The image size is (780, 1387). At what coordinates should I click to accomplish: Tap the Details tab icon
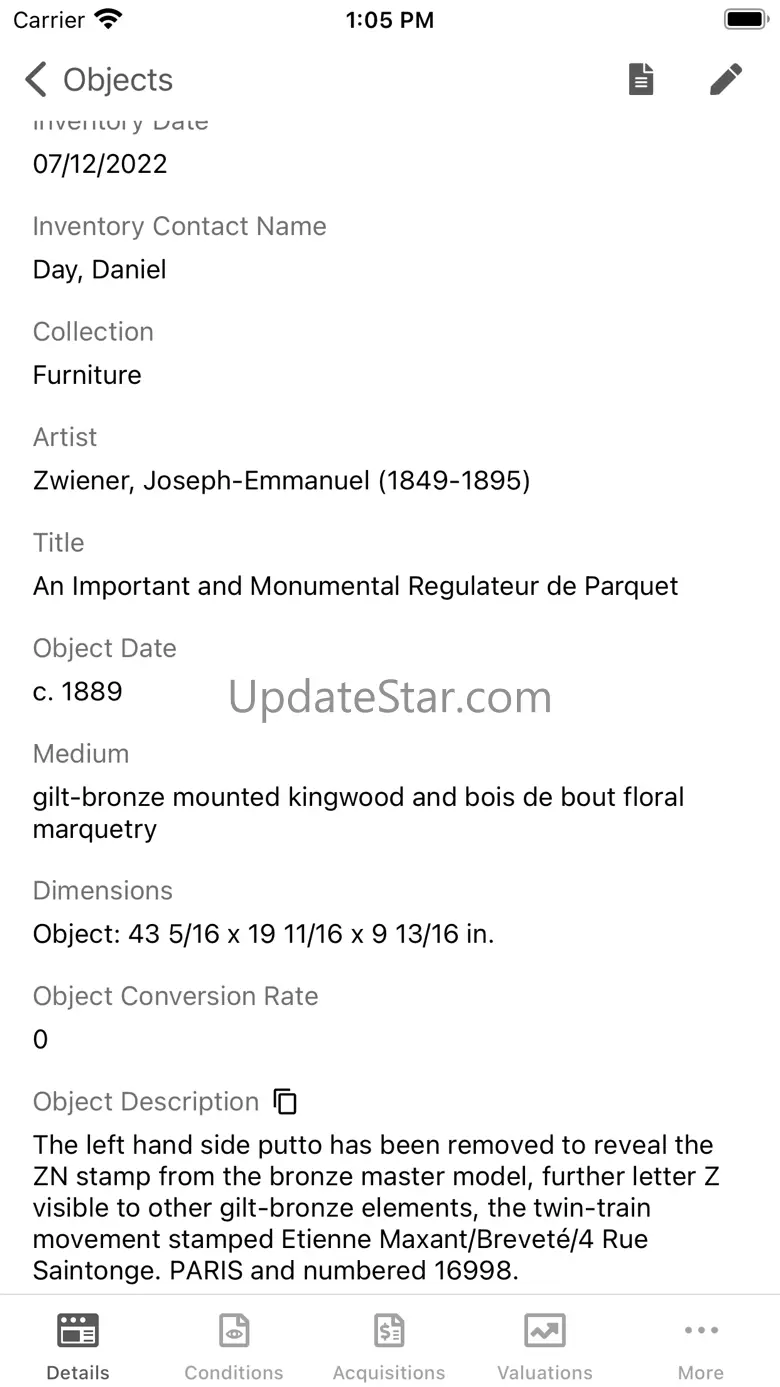(x=78, y=1331)
